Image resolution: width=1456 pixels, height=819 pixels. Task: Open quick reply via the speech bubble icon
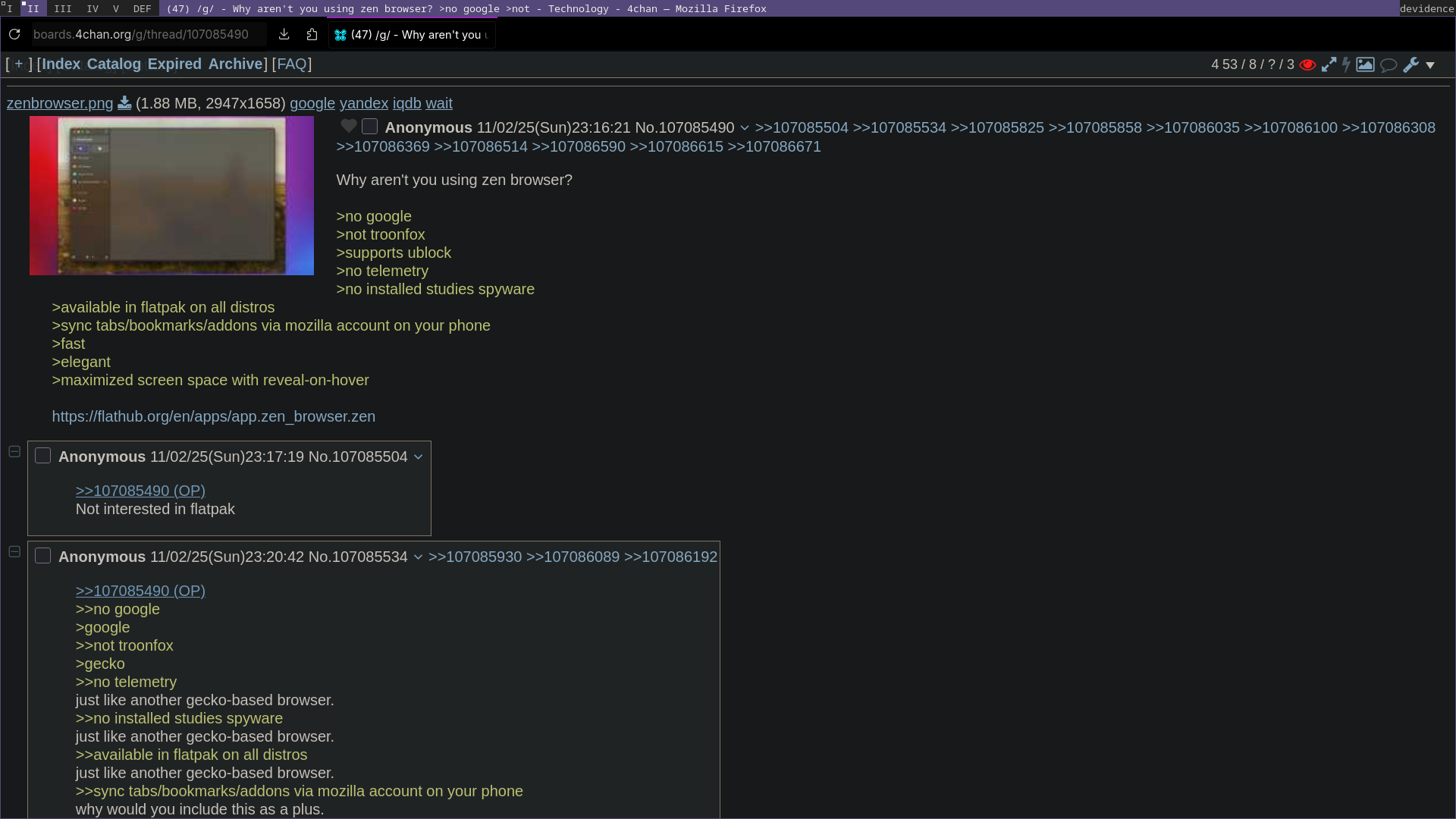[1389, 64]
